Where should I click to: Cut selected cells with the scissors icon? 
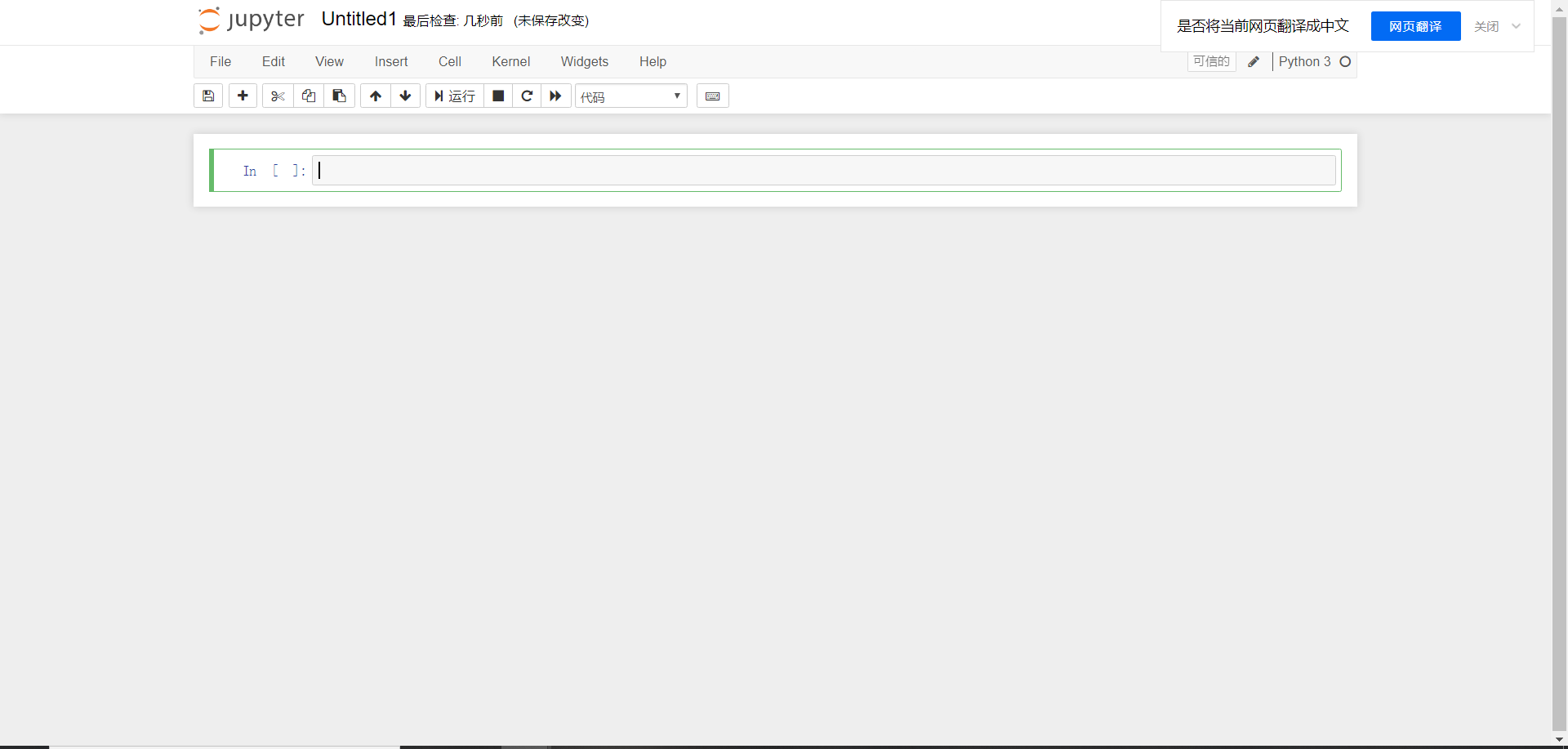[278, 96]
